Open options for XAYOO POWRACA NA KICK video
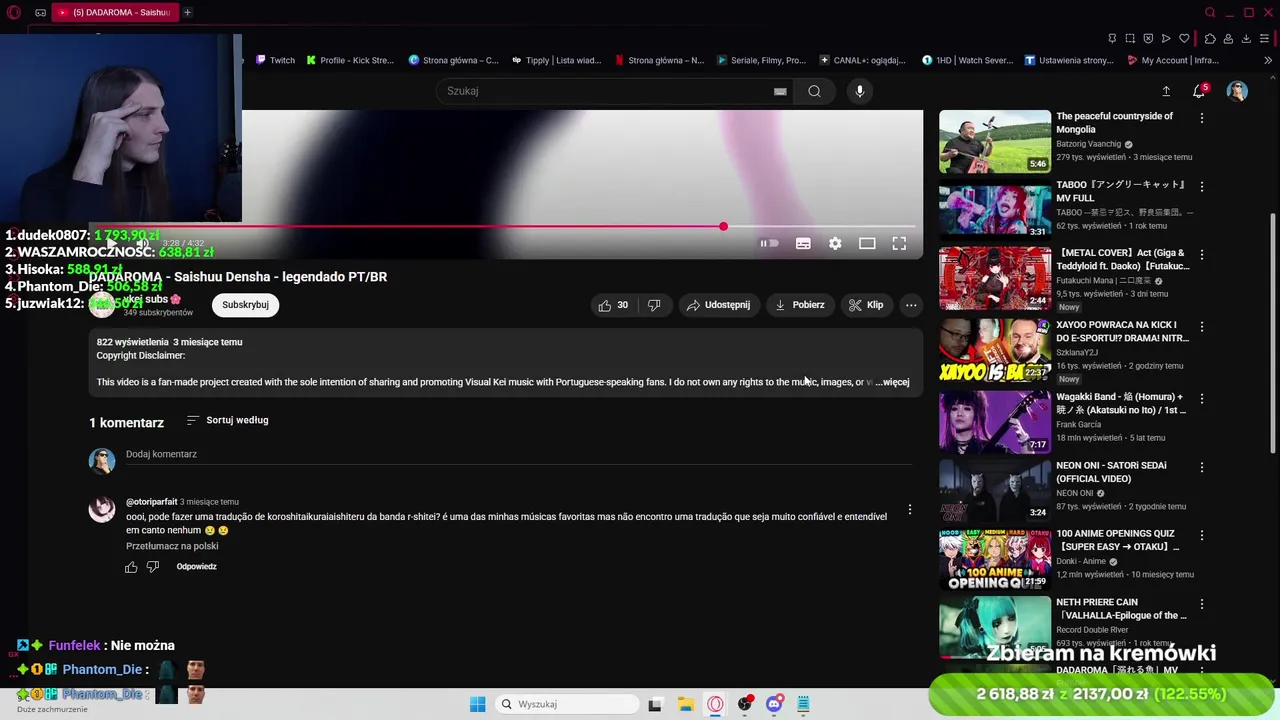Image resolution: width=1280 pixels, height=720 pixels. pos(1202,327)
